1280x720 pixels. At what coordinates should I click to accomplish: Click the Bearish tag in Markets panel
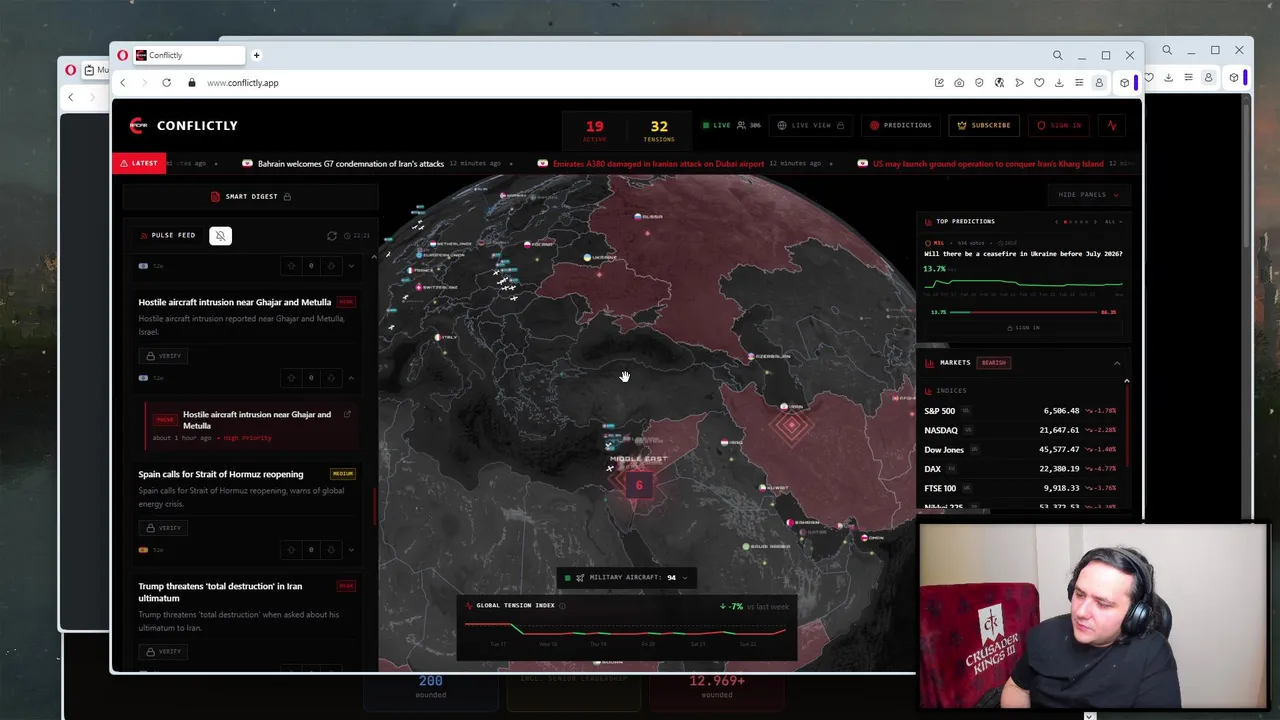[993, 363]
